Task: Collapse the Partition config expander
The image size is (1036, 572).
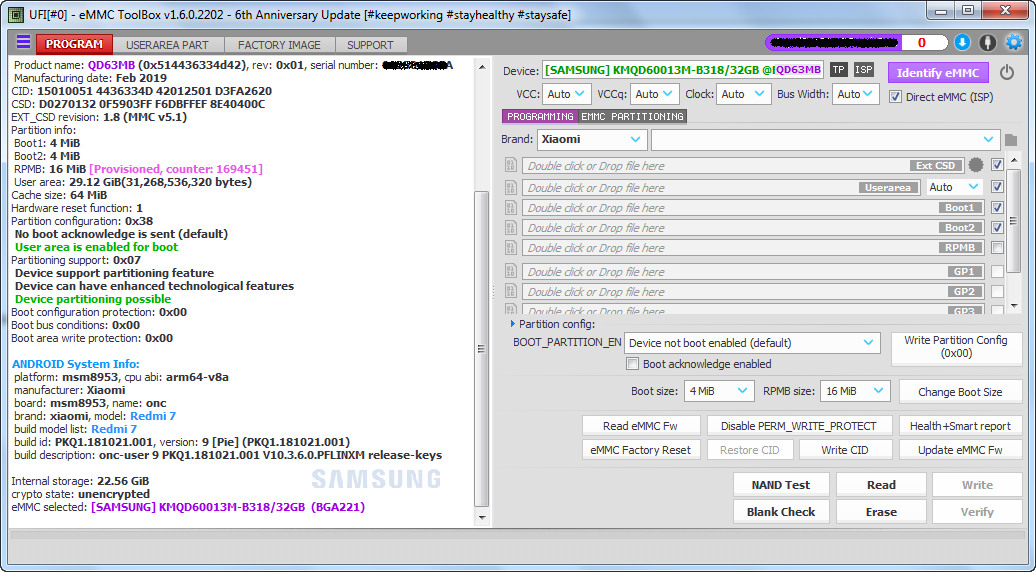Action: 513,324
